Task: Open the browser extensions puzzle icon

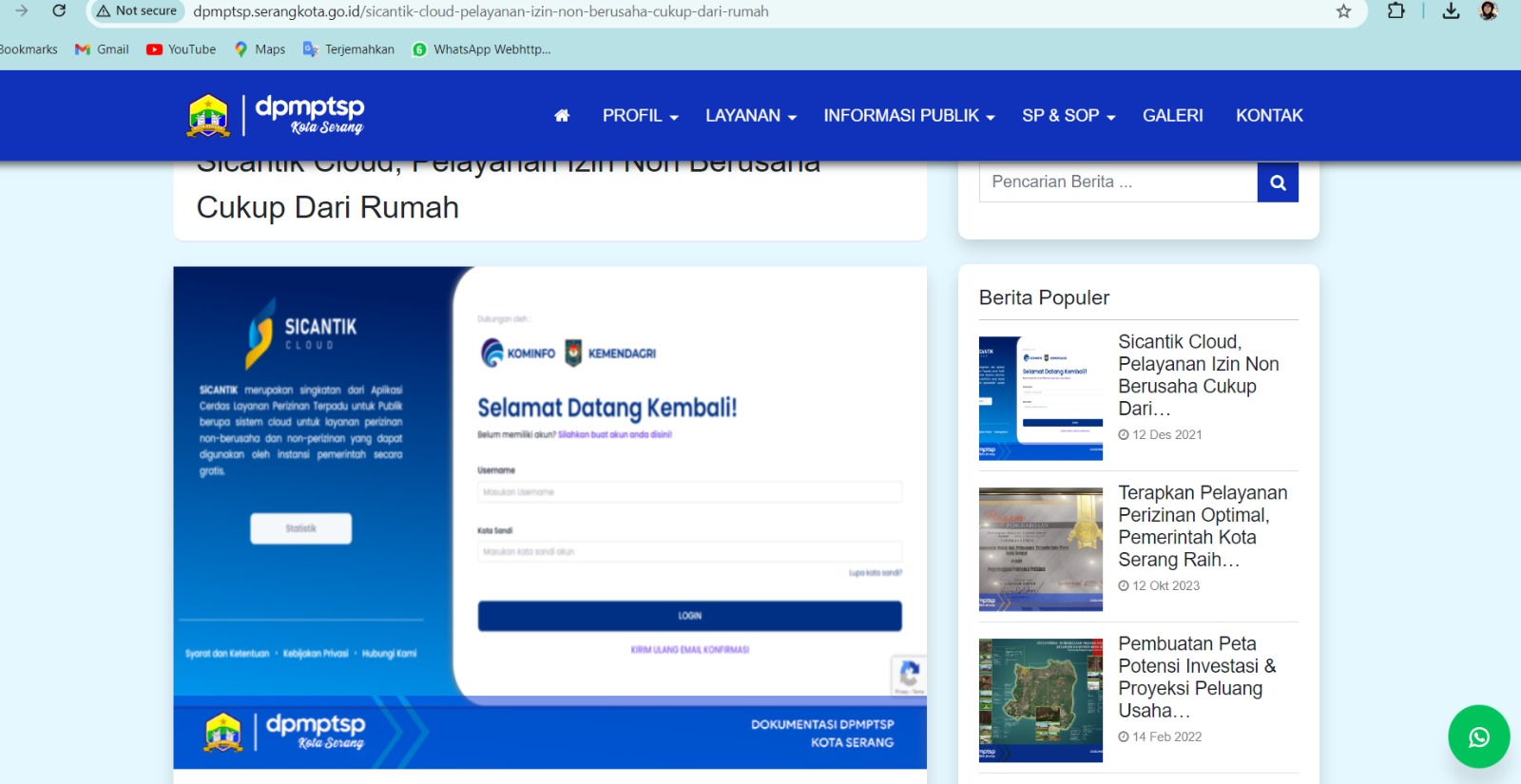Action: coord(1396,11)
